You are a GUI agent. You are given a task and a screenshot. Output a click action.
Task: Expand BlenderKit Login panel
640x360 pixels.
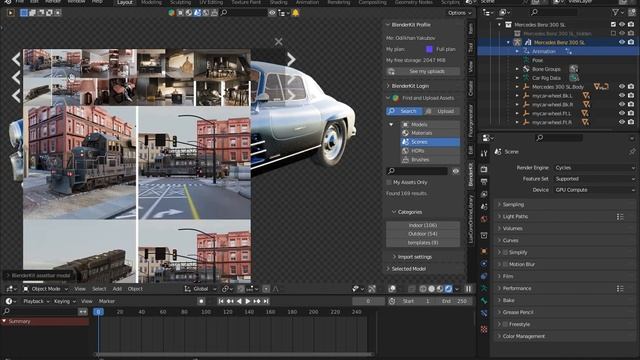click(x=424, y=86)
